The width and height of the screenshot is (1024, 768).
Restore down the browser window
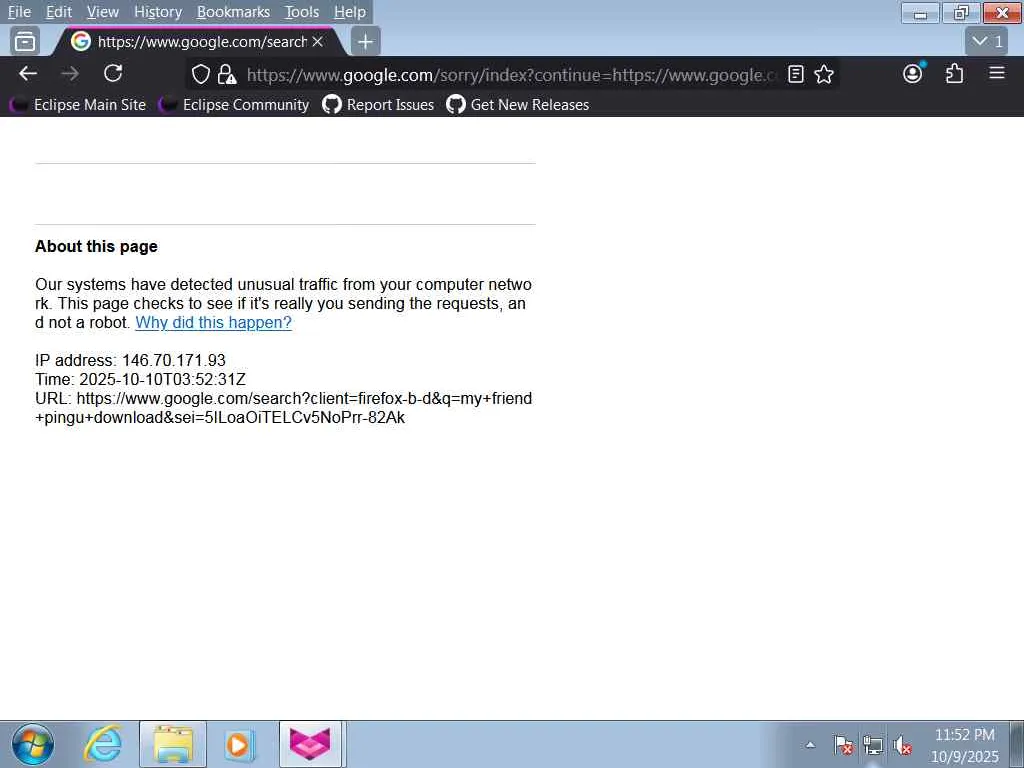[961, 13]
